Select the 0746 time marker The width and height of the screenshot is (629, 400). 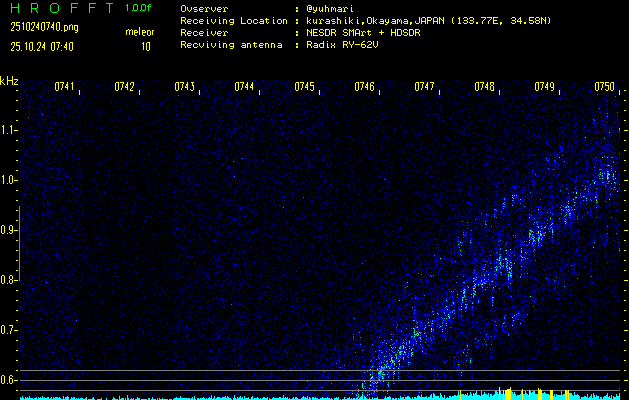365,87
